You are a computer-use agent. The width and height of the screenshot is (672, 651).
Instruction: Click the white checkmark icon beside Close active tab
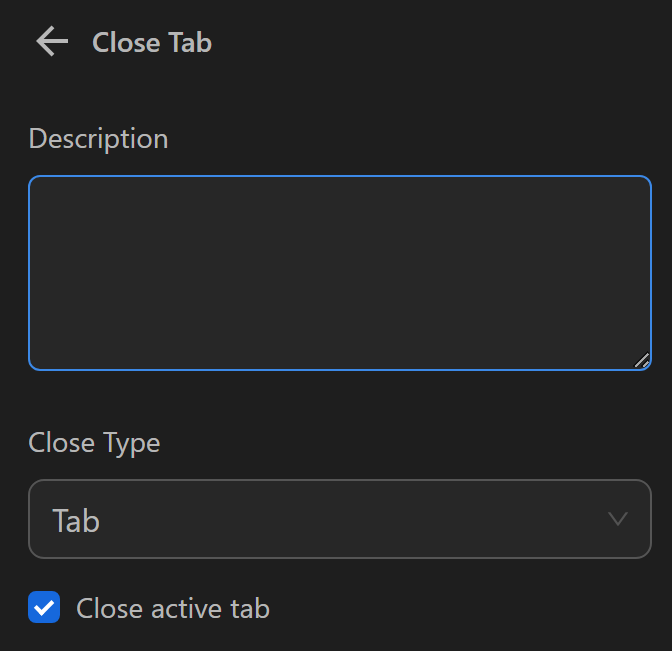point(44,608)
